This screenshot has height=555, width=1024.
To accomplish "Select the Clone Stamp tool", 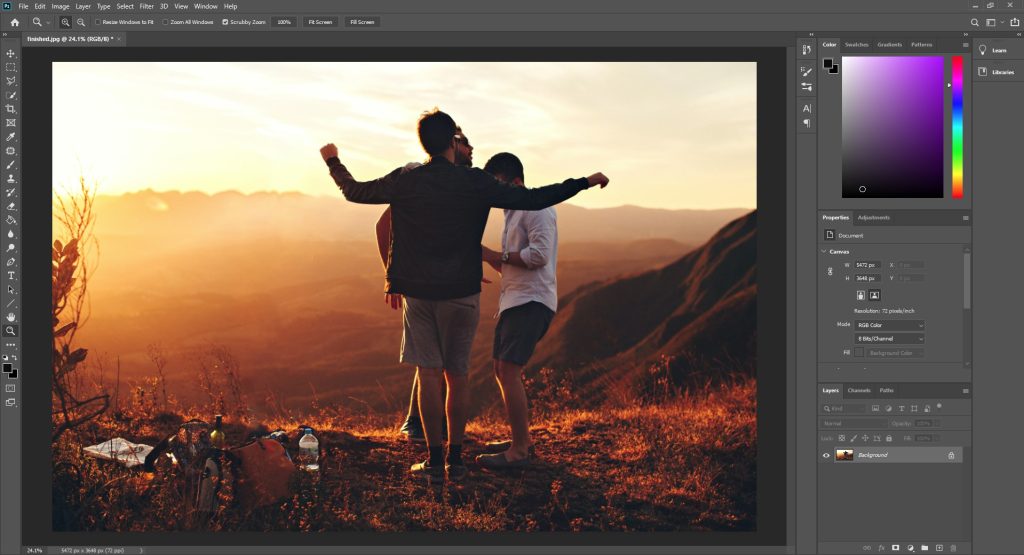I will [x=10, y=178].
